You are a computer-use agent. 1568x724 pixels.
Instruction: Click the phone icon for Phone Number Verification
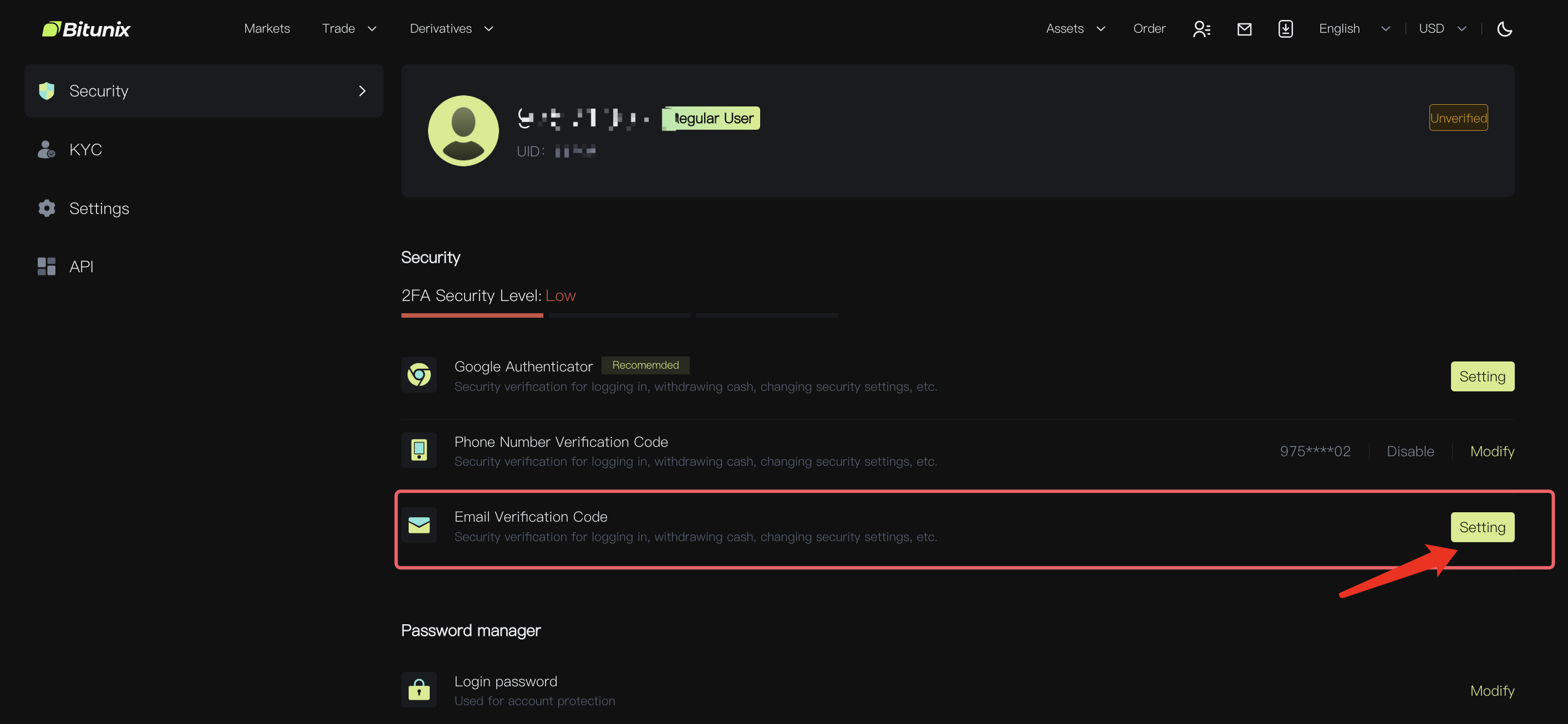(418, 450)
